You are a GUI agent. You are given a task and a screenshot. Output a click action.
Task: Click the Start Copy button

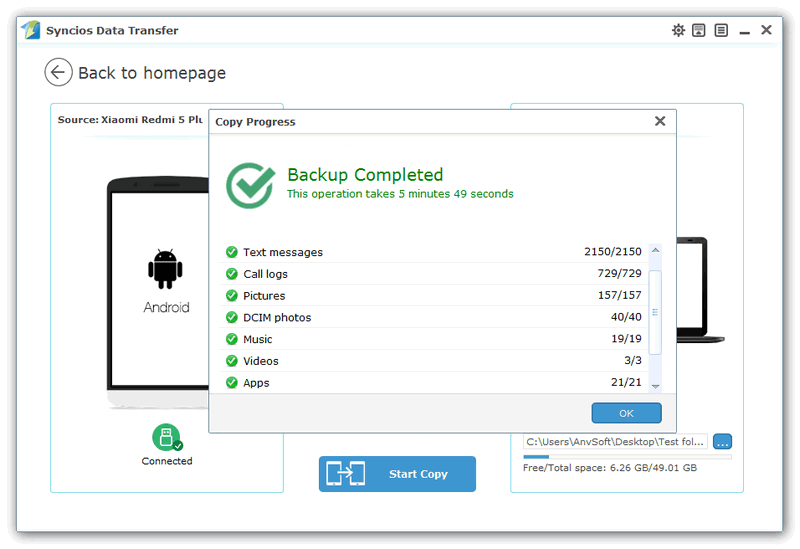pos(397,474)
